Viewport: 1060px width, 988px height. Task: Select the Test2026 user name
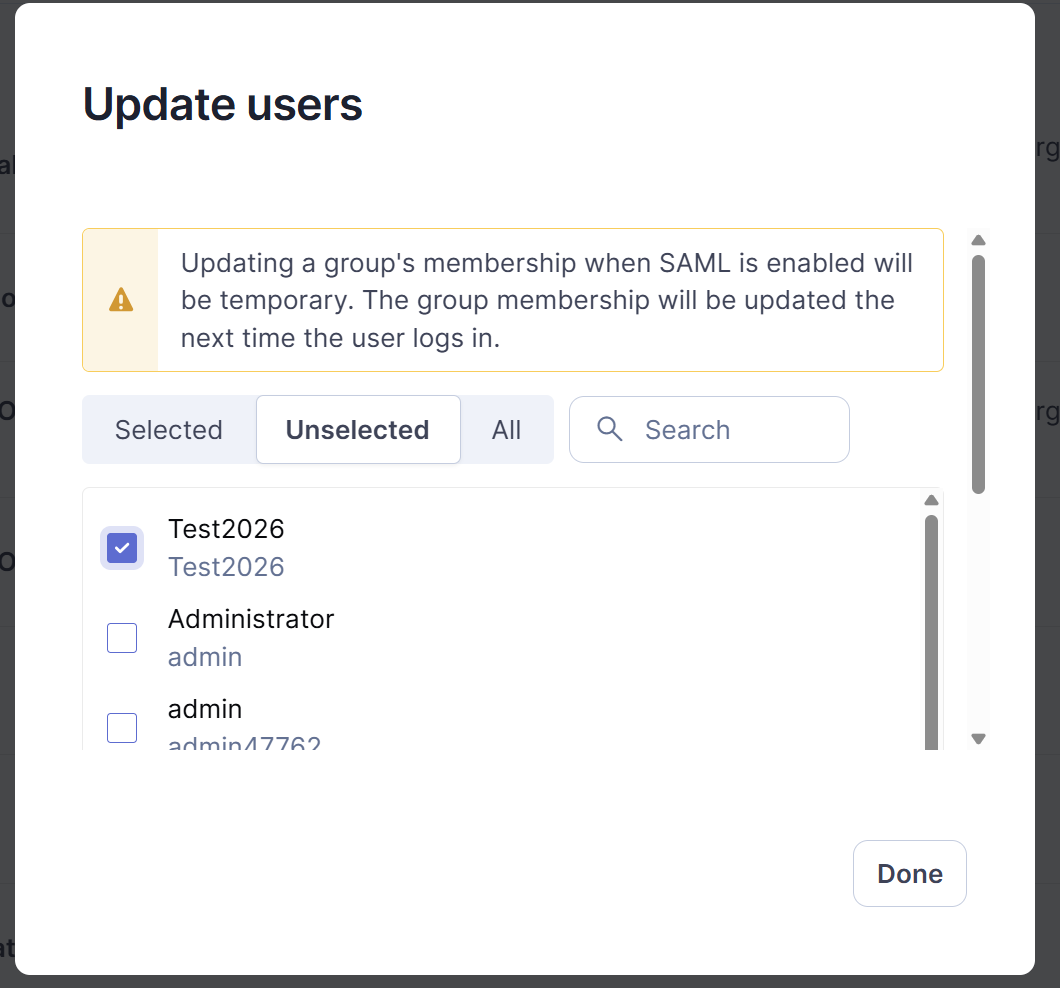(226, 529)
